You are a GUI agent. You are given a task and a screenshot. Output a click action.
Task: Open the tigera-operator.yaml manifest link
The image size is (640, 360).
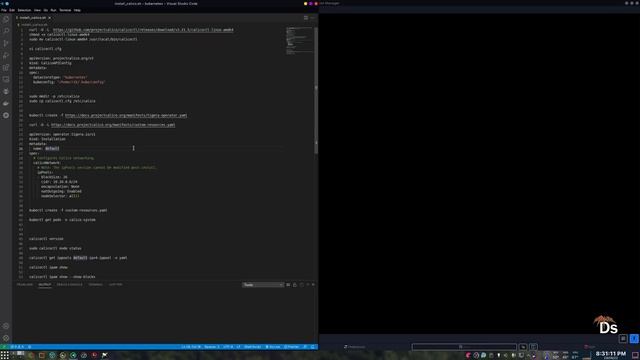pos(126,116)
